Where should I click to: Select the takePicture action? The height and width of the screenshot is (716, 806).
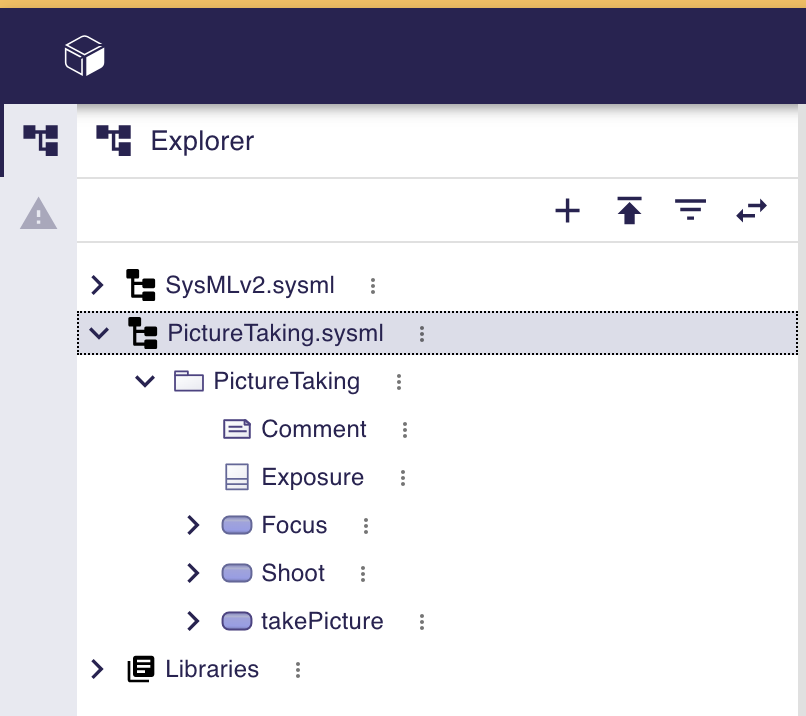pos(321,621)
